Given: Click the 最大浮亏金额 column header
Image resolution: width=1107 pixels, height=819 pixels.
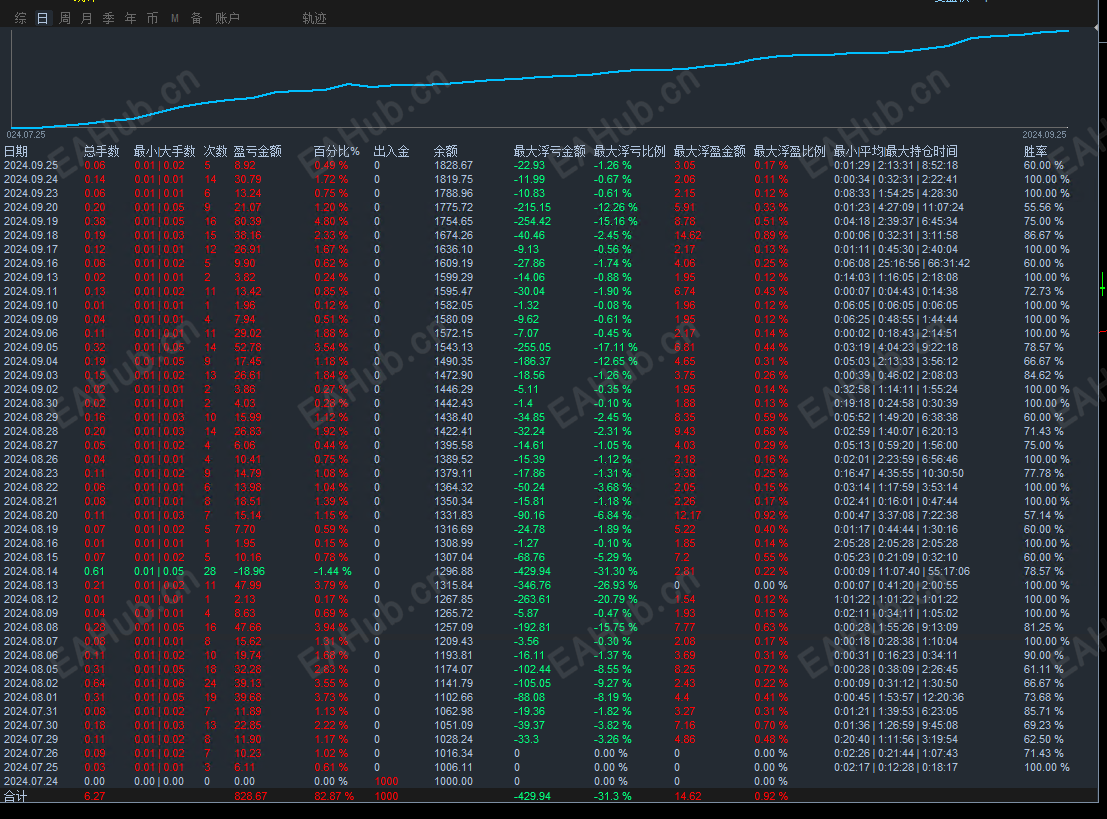Looking at the screenshot, I should (x=549, y=151).
